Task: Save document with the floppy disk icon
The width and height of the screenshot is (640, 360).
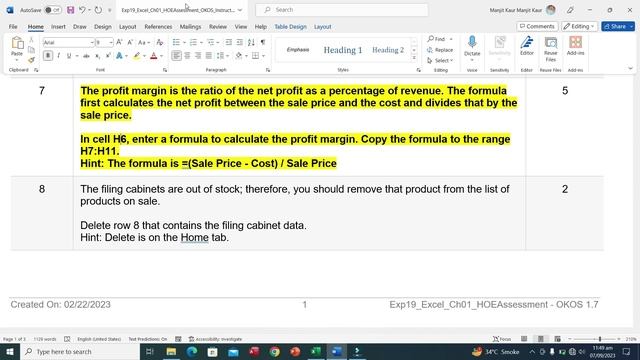Action: coord(71,10)
